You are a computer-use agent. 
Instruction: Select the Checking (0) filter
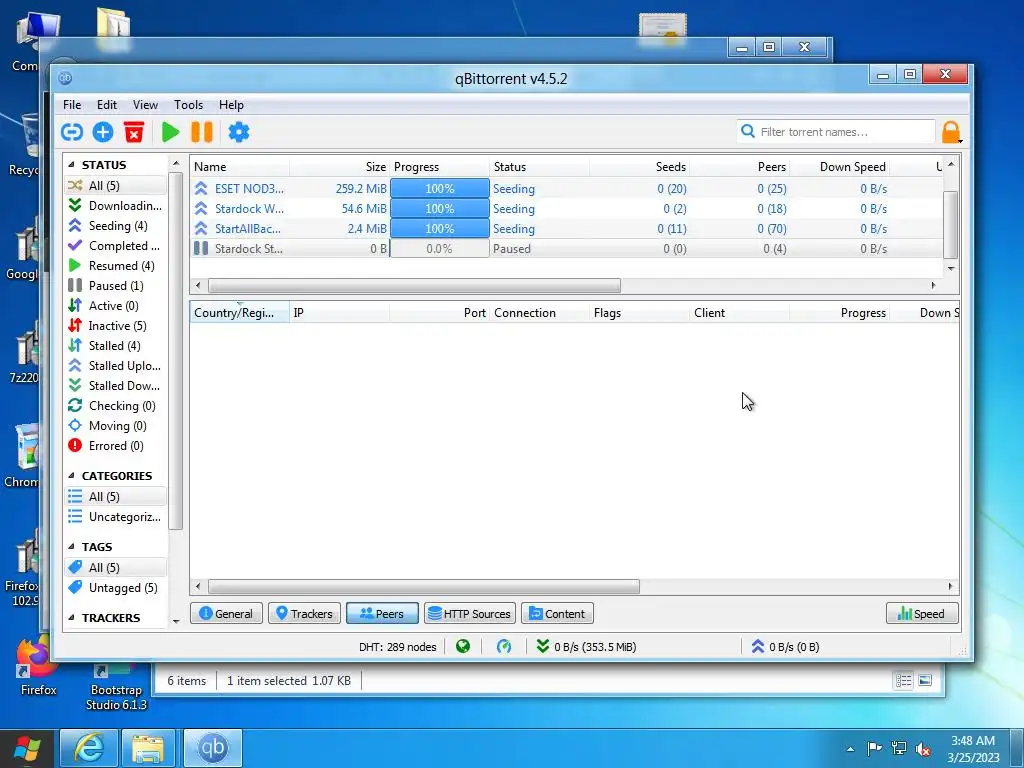click(x=115, y=406)
